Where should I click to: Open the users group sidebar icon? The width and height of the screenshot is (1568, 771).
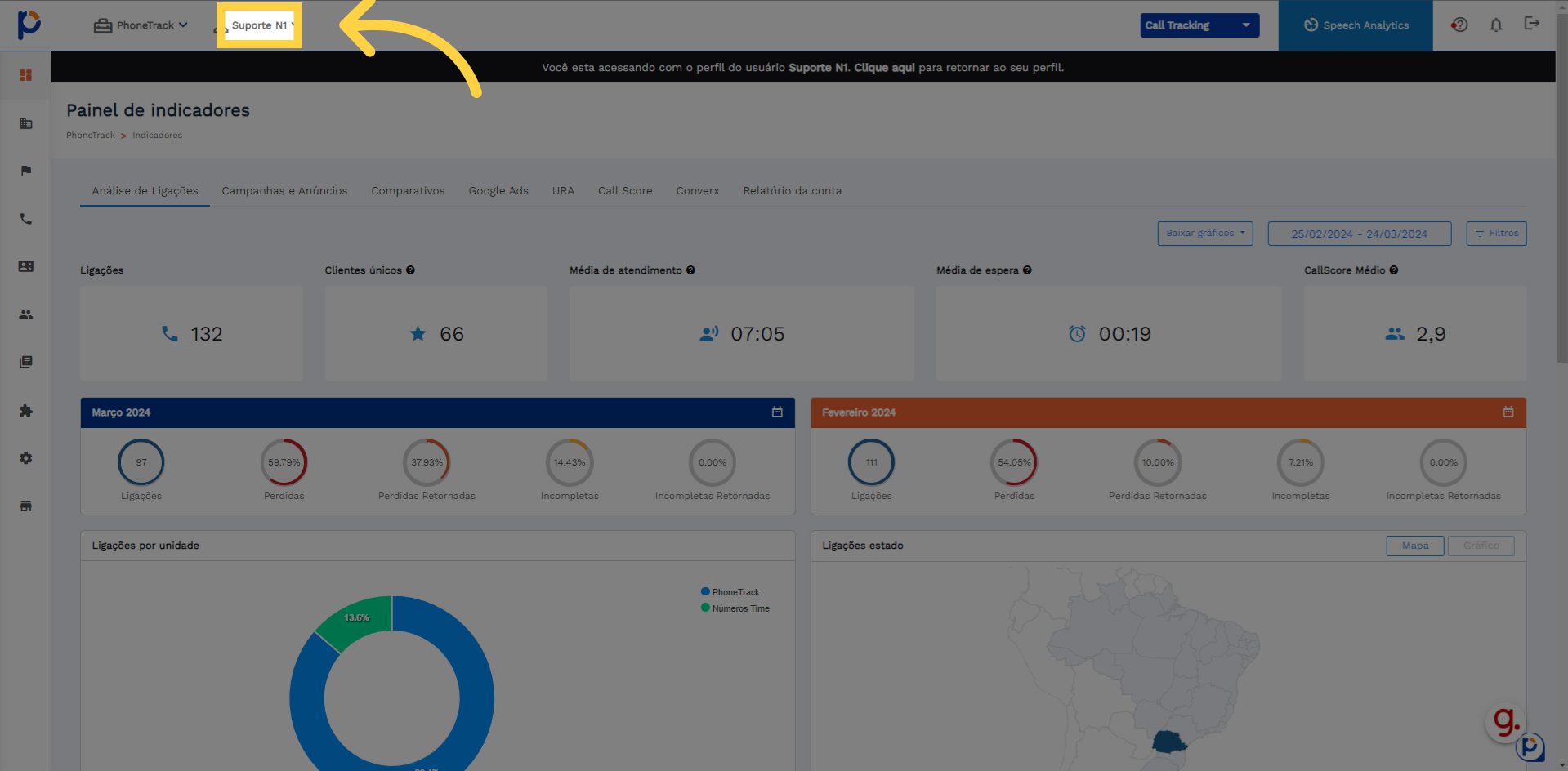point(26,314)
